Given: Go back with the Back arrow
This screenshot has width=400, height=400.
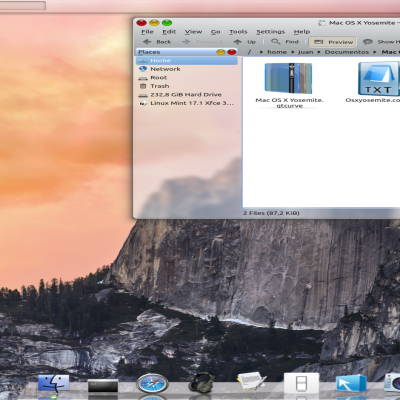Looking at the screenshot, I should tap(157, 42).
